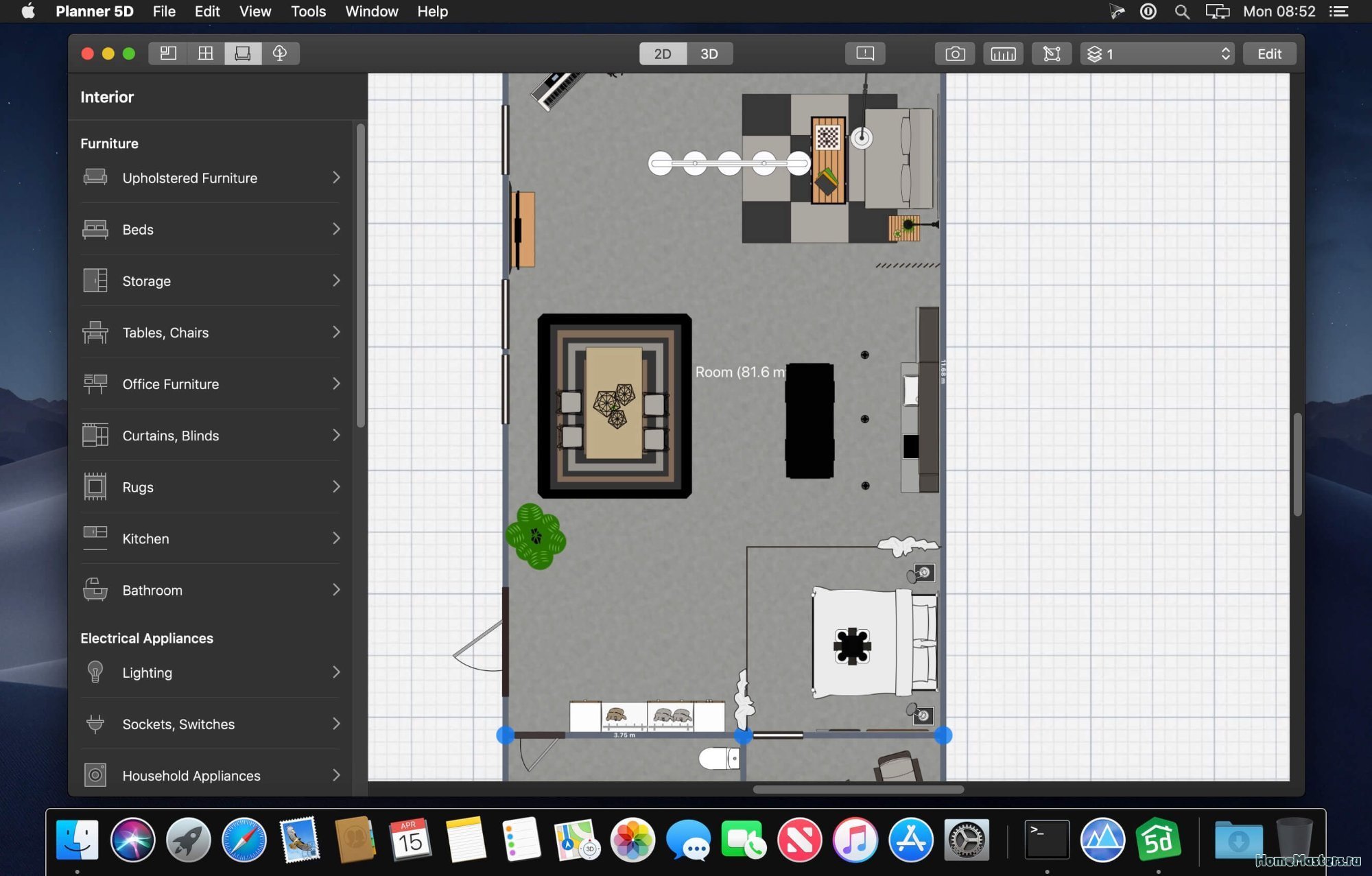Open the Tools menu
The width and height of the screenshot is (1372, 876).
point(308,11)
